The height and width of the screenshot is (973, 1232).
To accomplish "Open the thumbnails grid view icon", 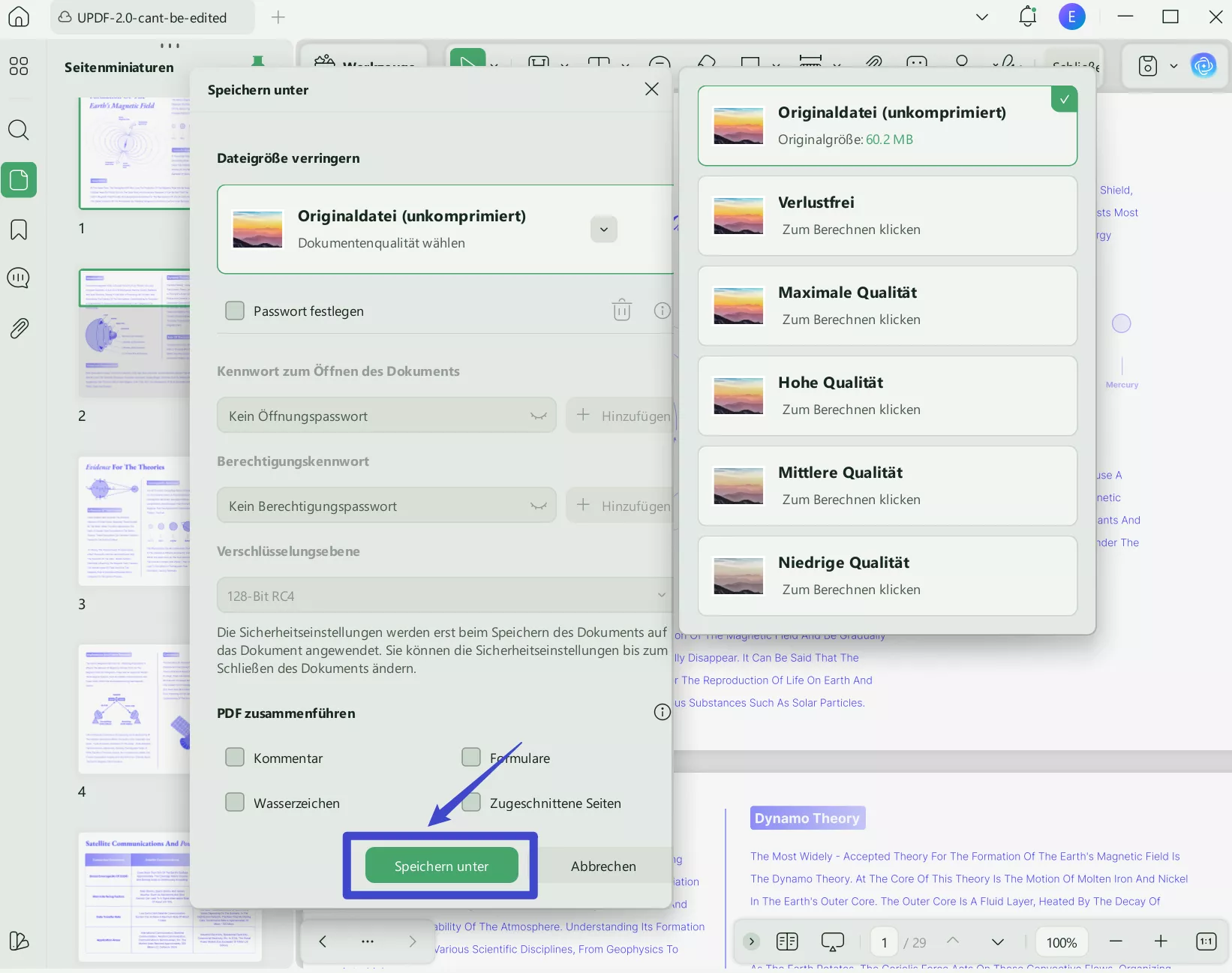I will coord(19,66).
